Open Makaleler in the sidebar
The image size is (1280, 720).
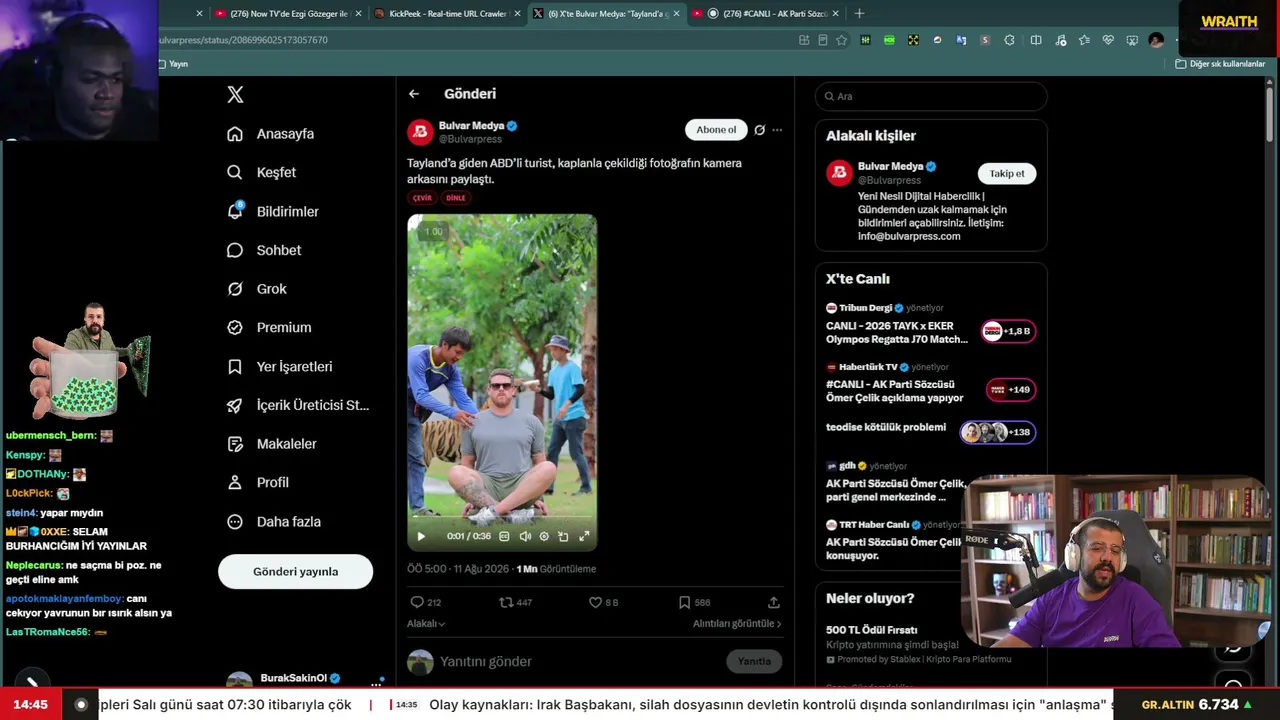pos(271,444)
